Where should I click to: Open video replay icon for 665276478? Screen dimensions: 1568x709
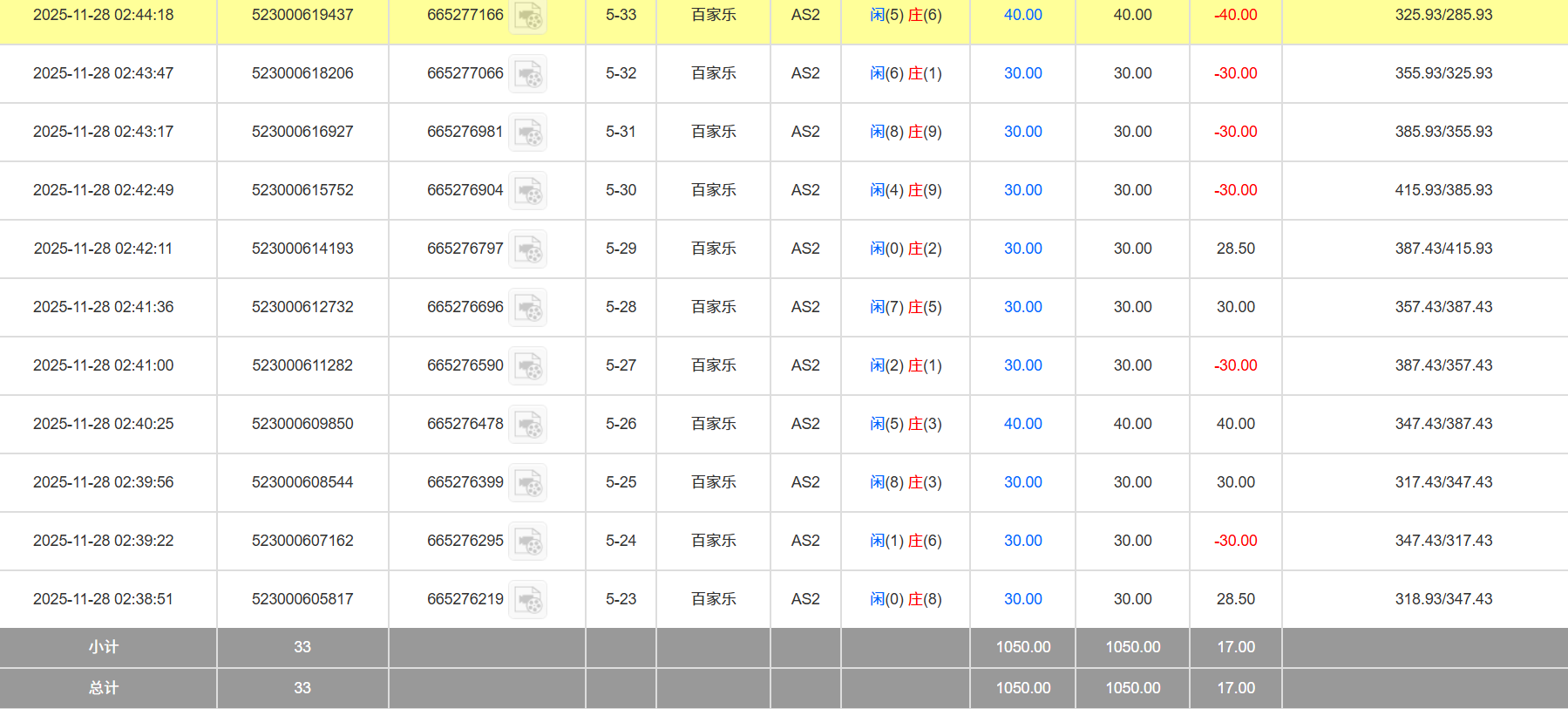point(528,425)
